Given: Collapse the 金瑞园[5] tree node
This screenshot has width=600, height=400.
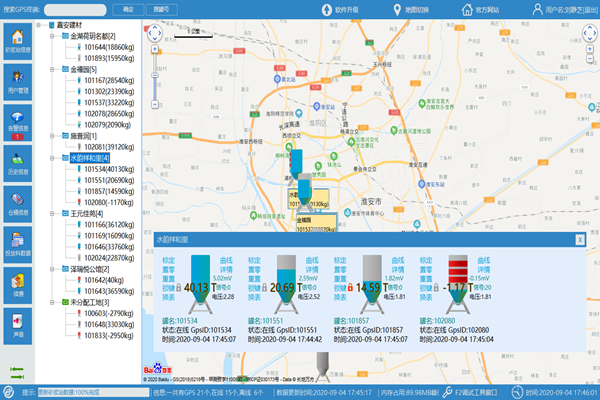Looking at the screenshot, I should click(52, 71).
